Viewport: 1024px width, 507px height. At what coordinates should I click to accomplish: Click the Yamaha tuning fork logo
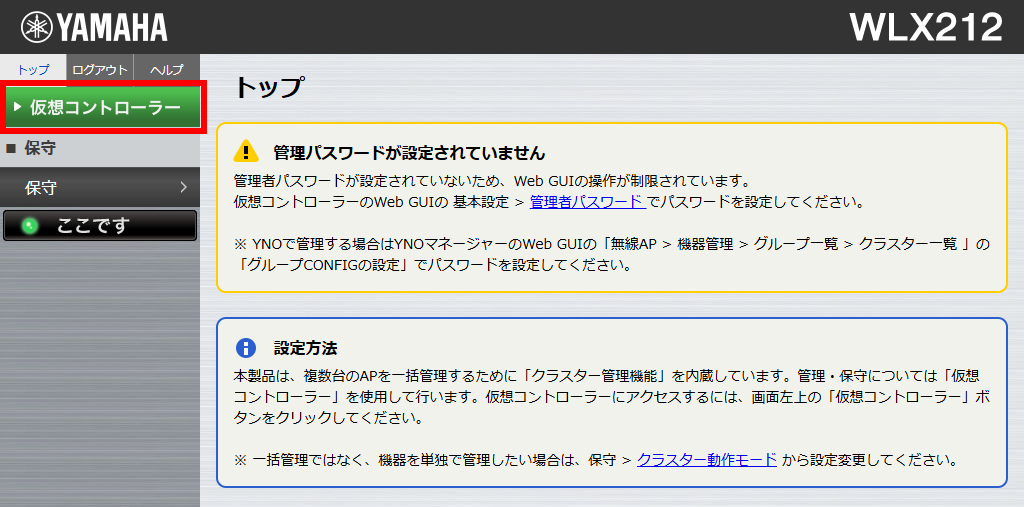38,27
